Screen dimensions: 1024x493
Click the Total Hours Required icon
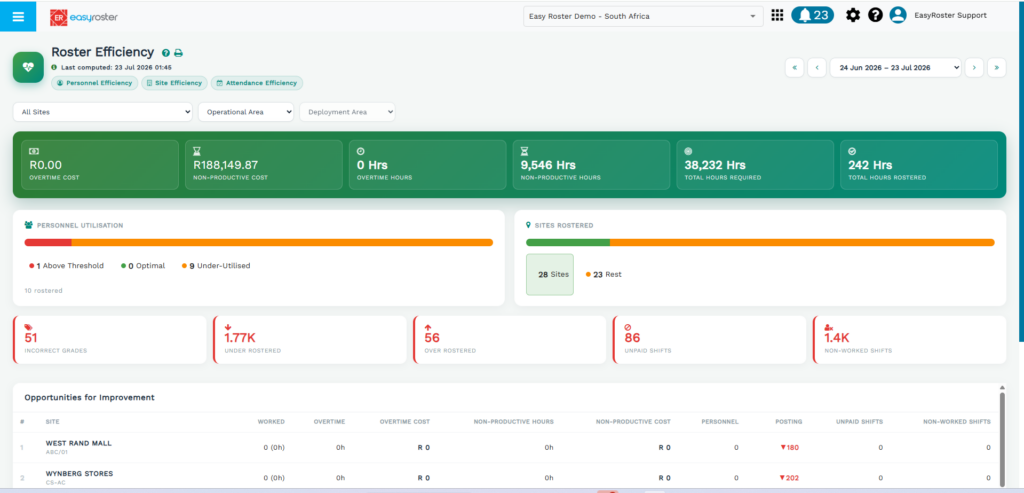click(688, 151)
